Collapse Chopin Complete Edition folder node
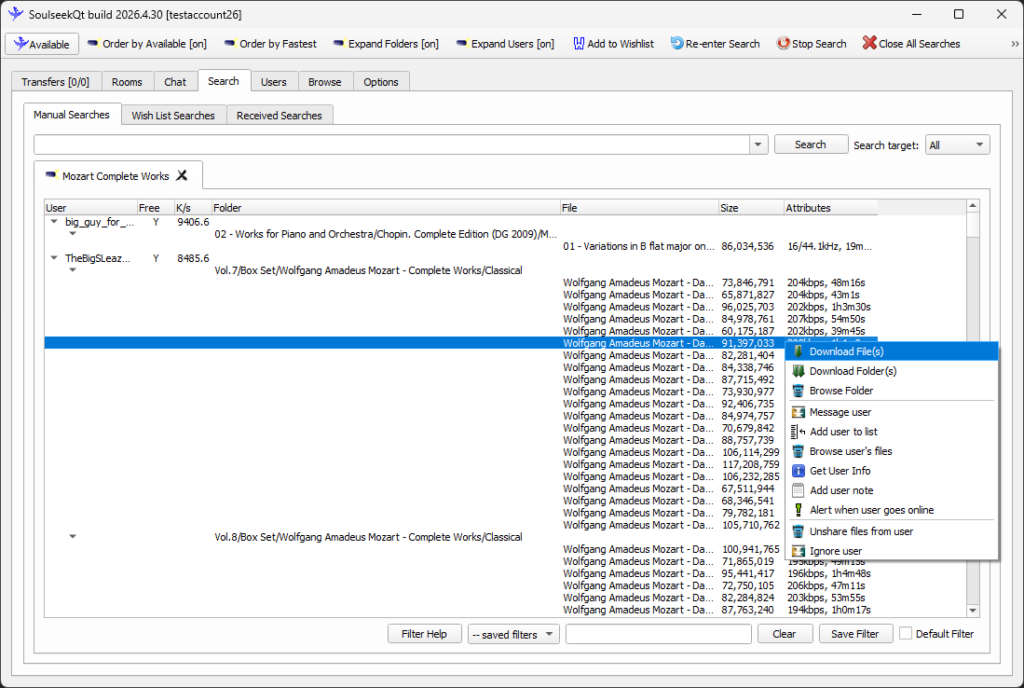Image resolution: width=1024 pixels, height=688 pixels. coord(72,234)
